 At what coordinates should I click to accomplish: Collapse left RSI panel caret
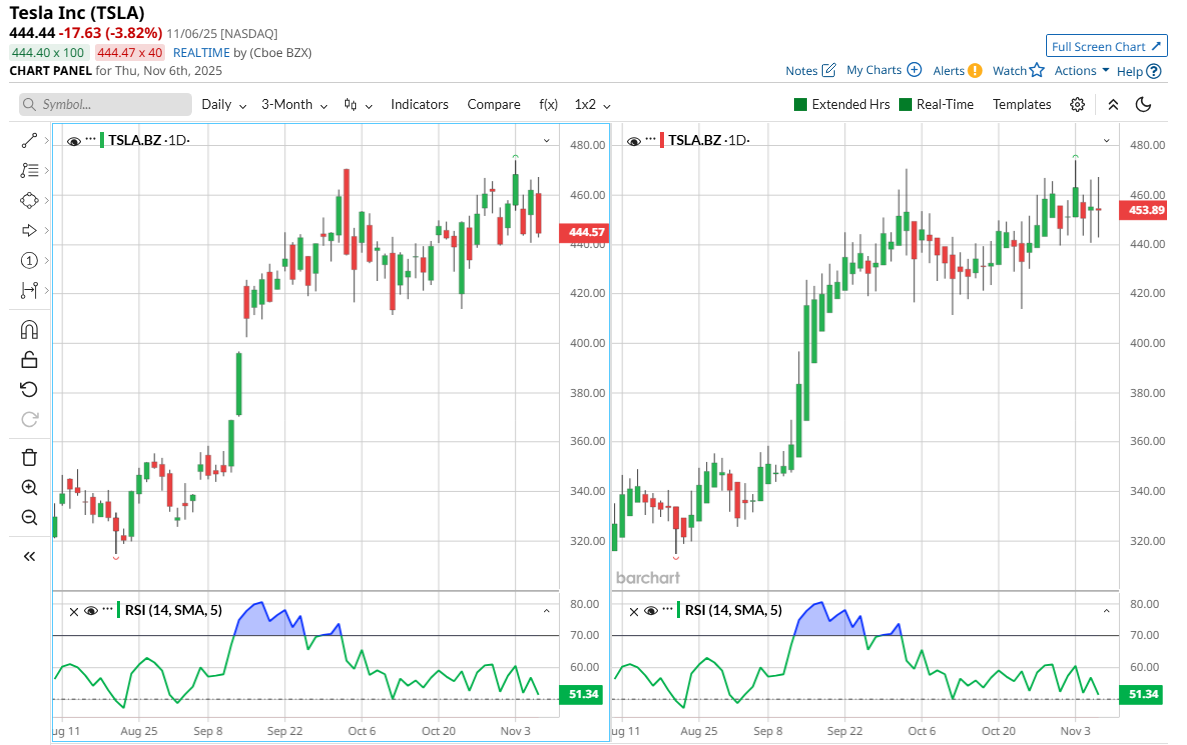[x=547, y=611]
